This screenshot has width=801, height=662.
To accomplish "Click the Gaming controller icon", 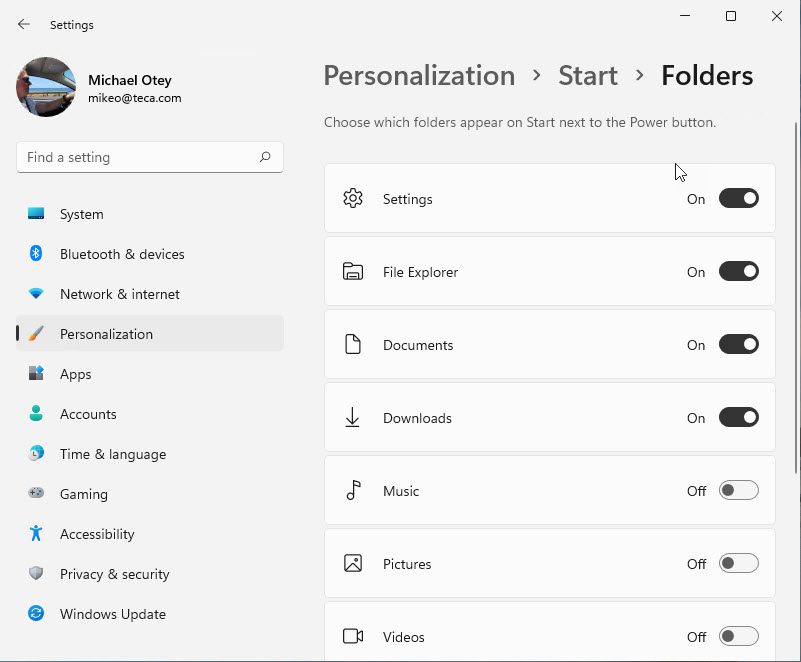I will pos(36,493).
